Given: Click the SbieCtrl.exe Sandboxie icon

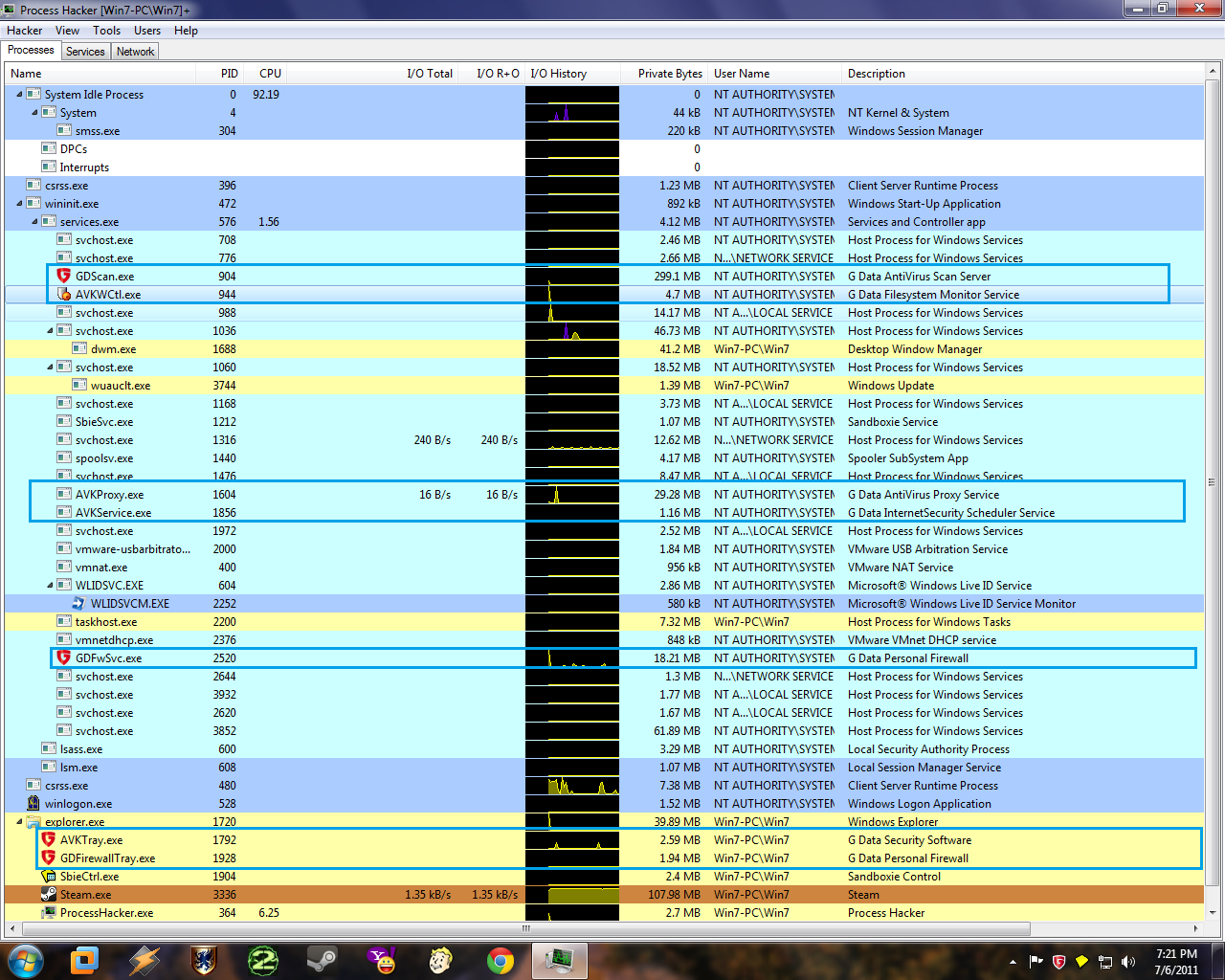Looking at the screenshot, I should coord(49,876).
